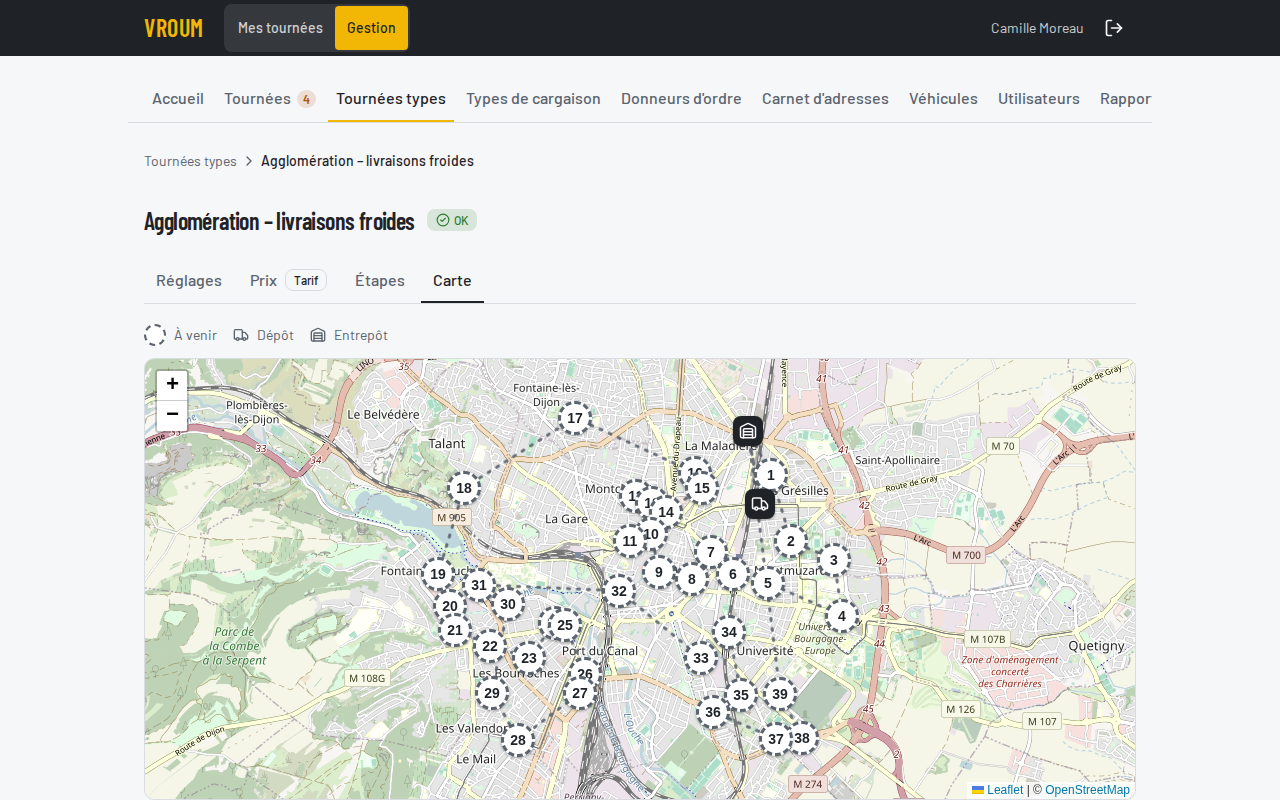Open the Types de cargaison tab

click(533, 98)
